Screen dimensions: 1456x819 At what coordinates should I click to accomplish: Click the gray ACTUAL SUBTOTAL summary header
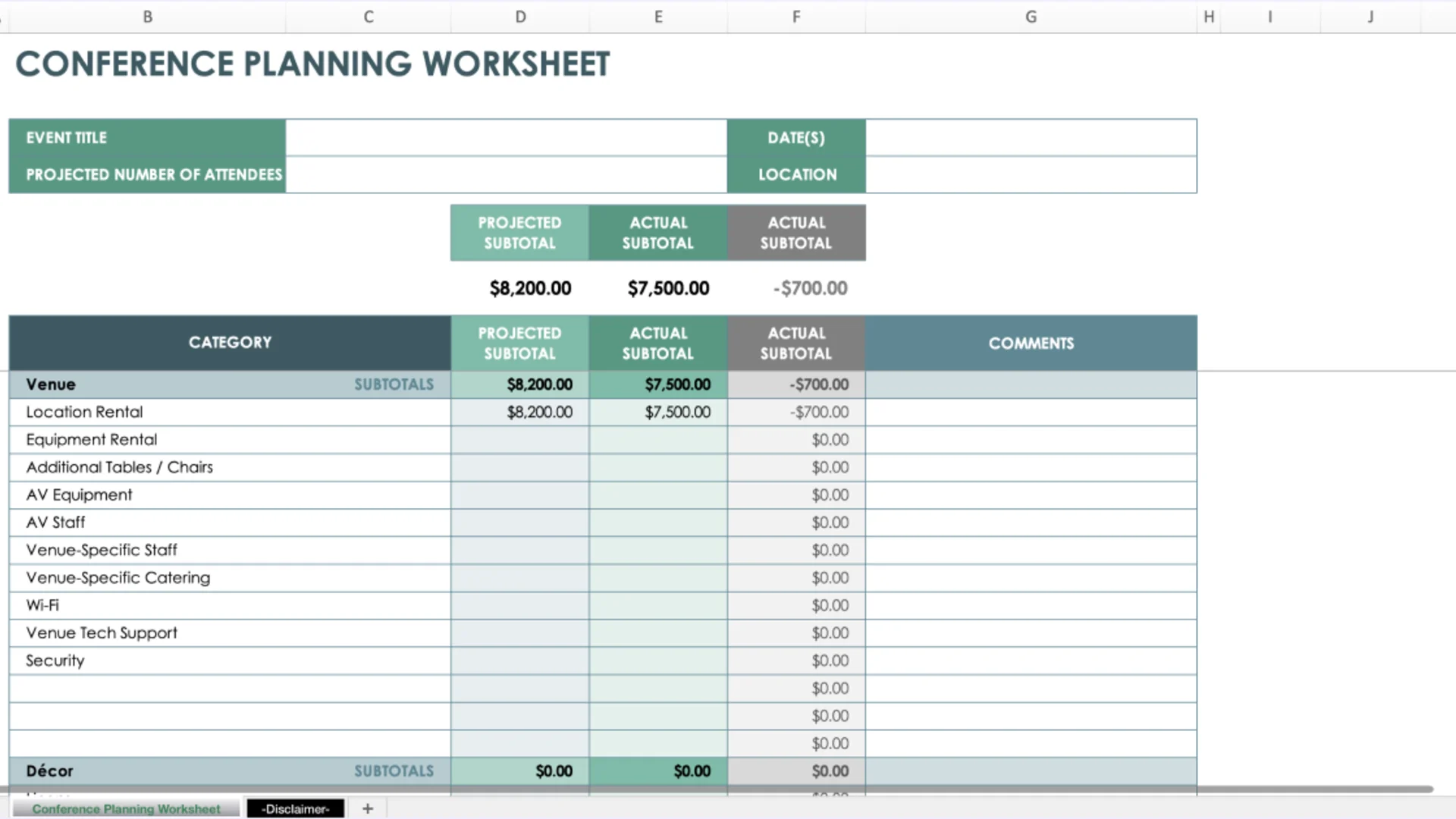796,233
